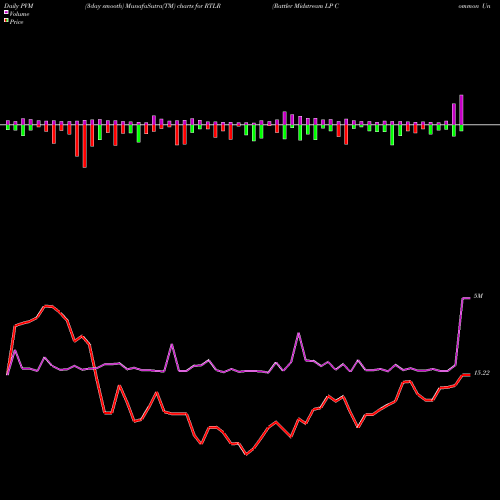500x500 pixels.
Task: Select the 'Volume' legend label
Action: [19, 14]
